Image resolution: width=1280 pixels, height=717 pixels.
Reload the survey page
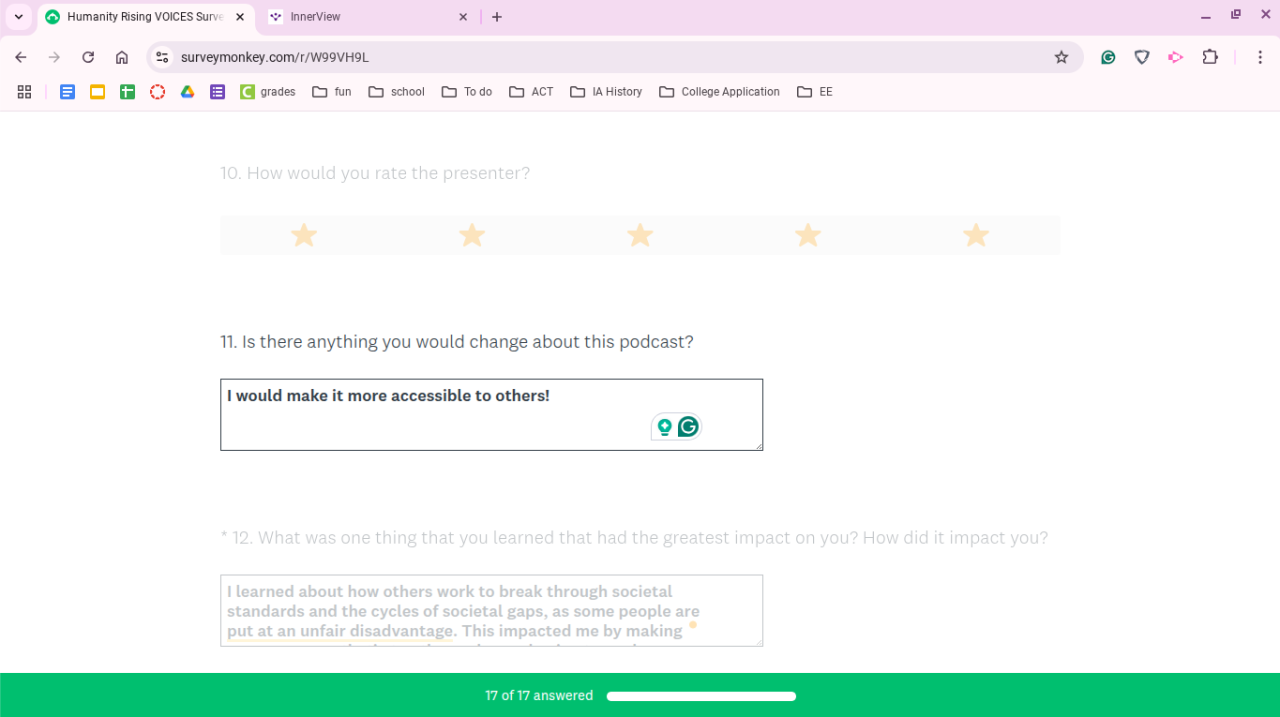[x=88, y=58]
